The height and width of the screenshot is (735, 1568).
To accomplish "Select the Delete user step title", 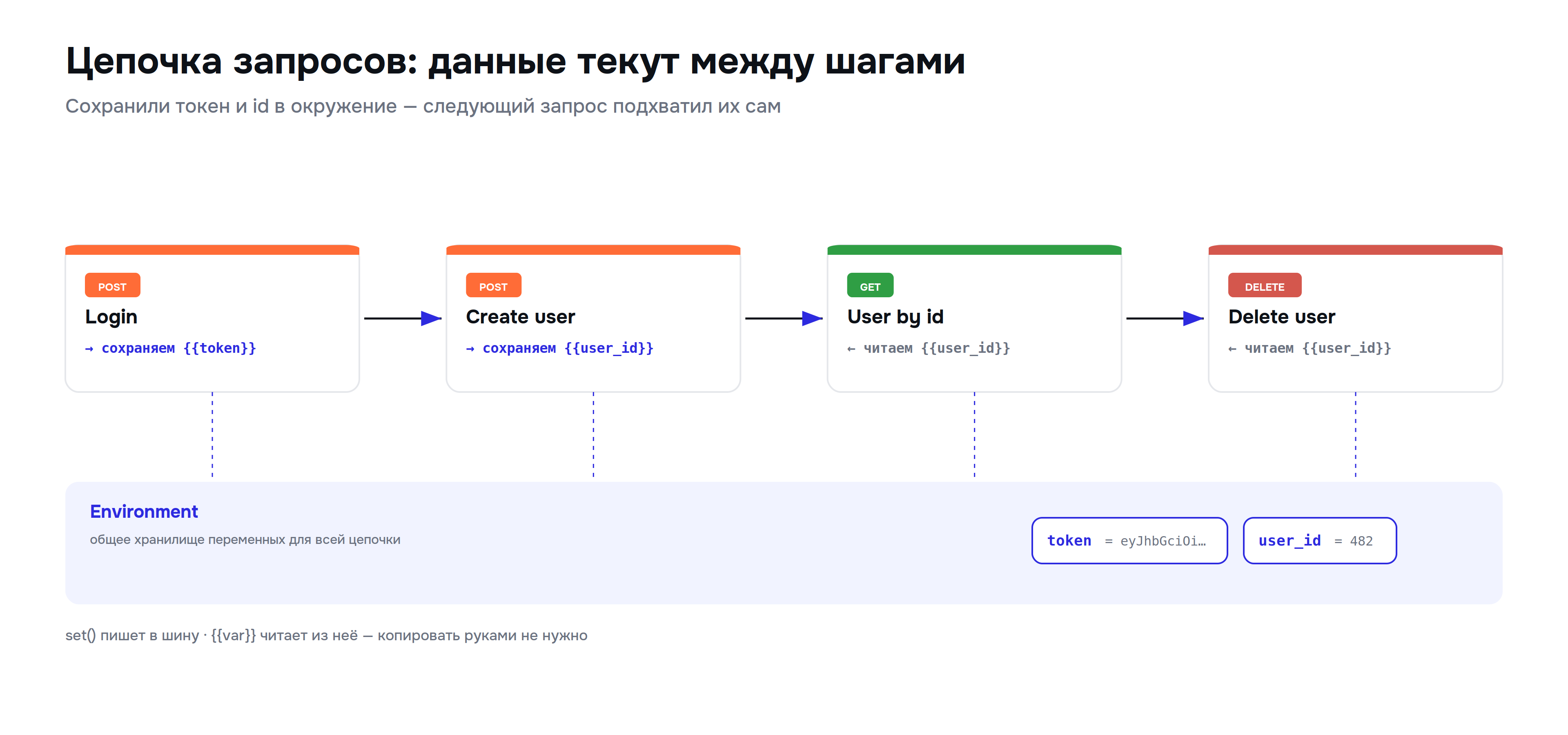I will (x=1281, y=317).
